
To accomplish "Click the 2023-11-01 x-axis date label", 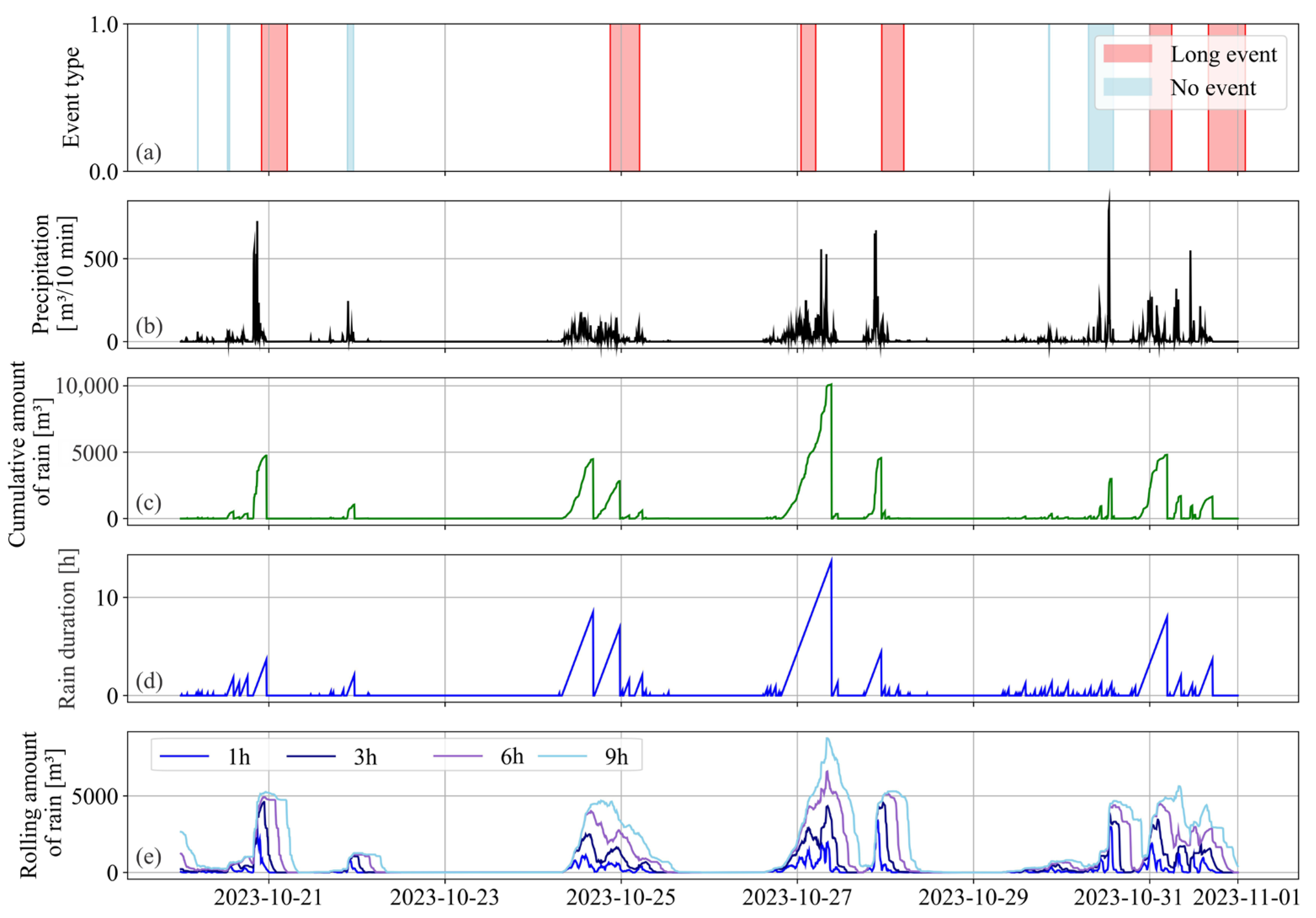I will 1246,897.
